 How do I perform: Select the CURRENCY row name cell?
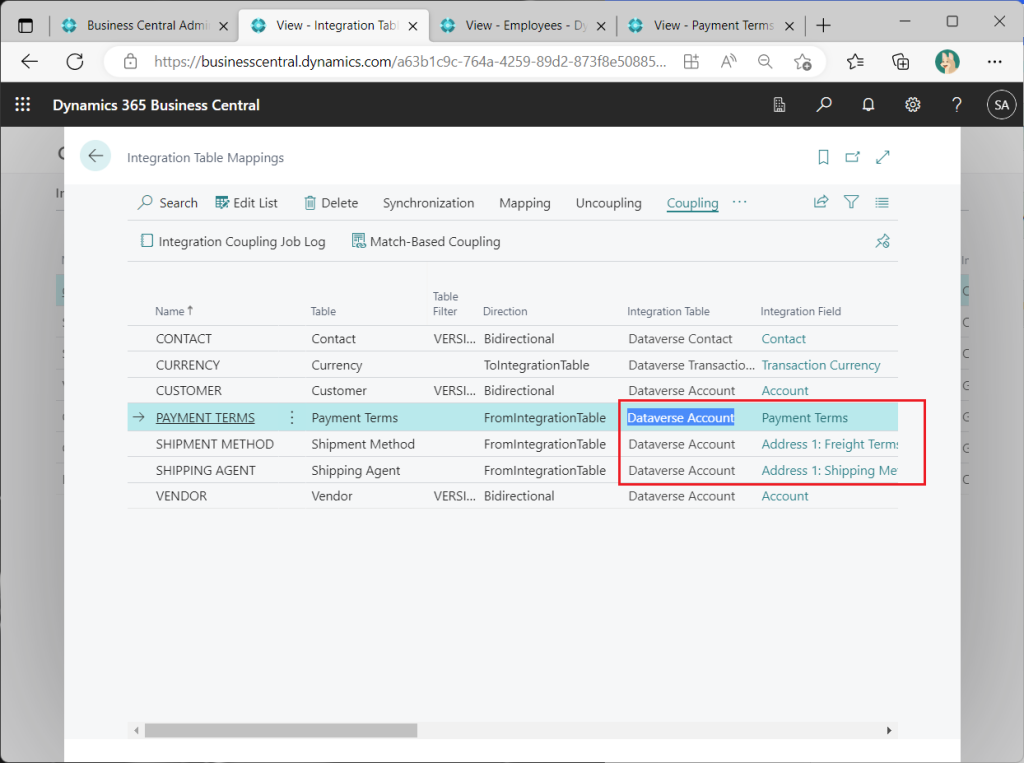(187, 365)
